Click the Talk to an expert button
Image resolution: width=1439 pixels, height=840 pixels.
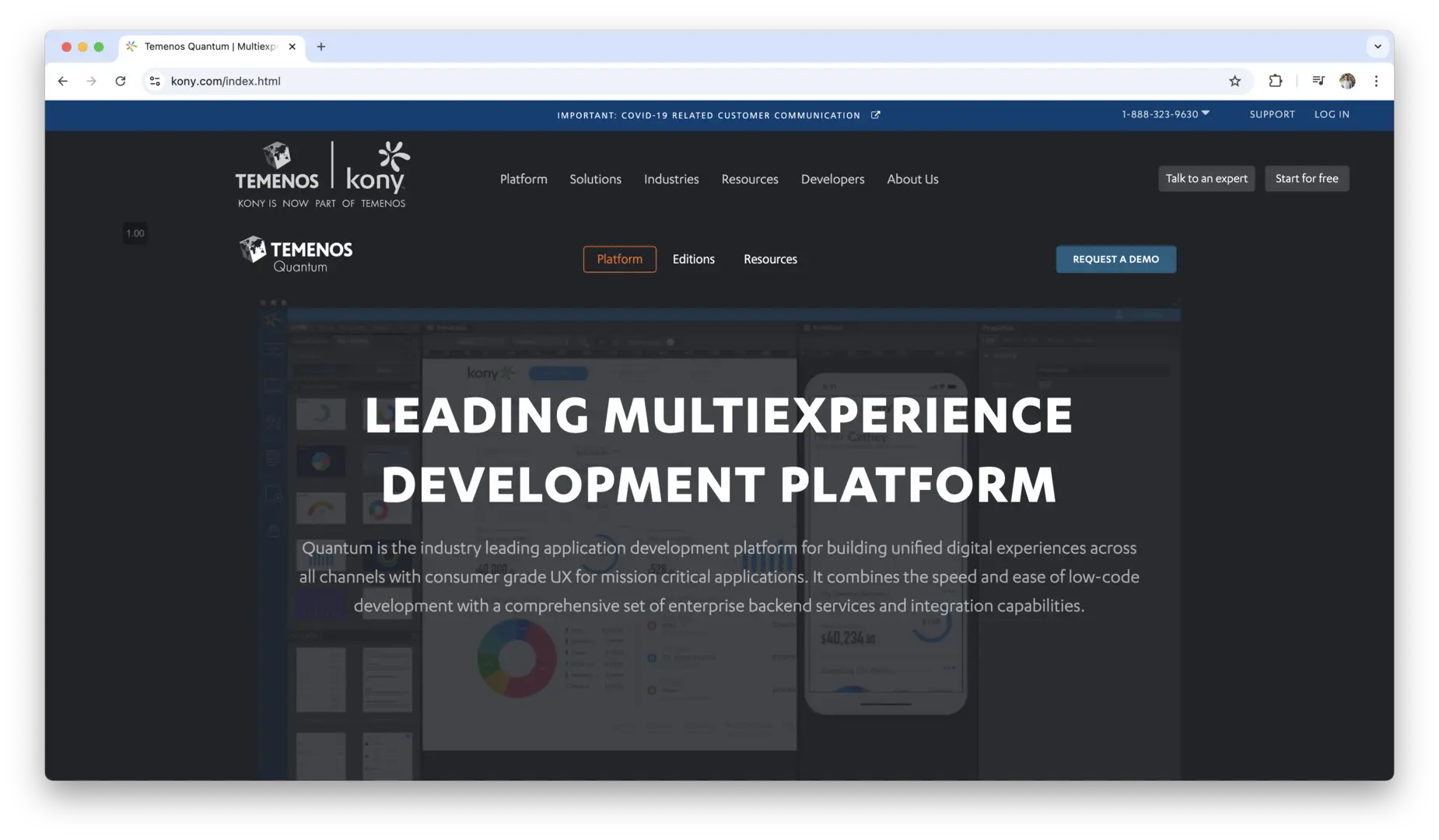pos(1206,179)
